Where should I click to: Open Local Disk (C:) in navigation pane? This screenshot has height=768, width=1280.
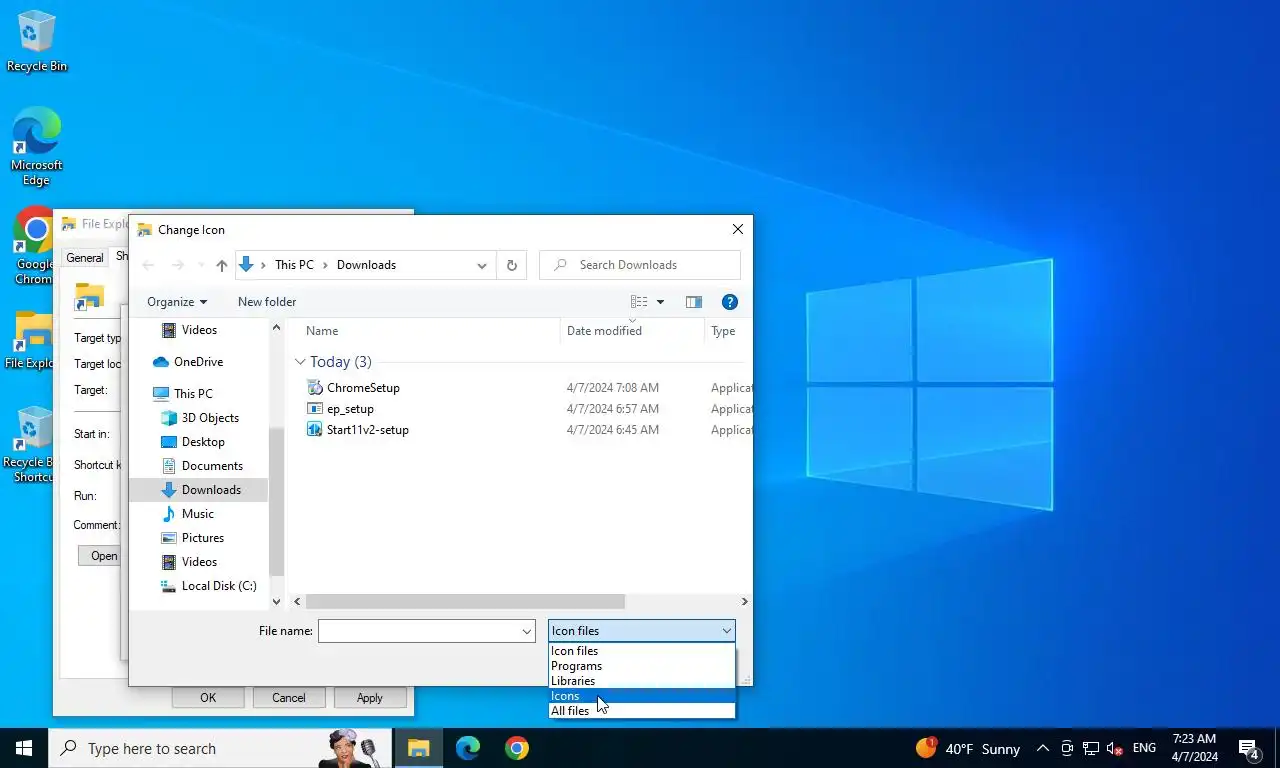(219, 586)
